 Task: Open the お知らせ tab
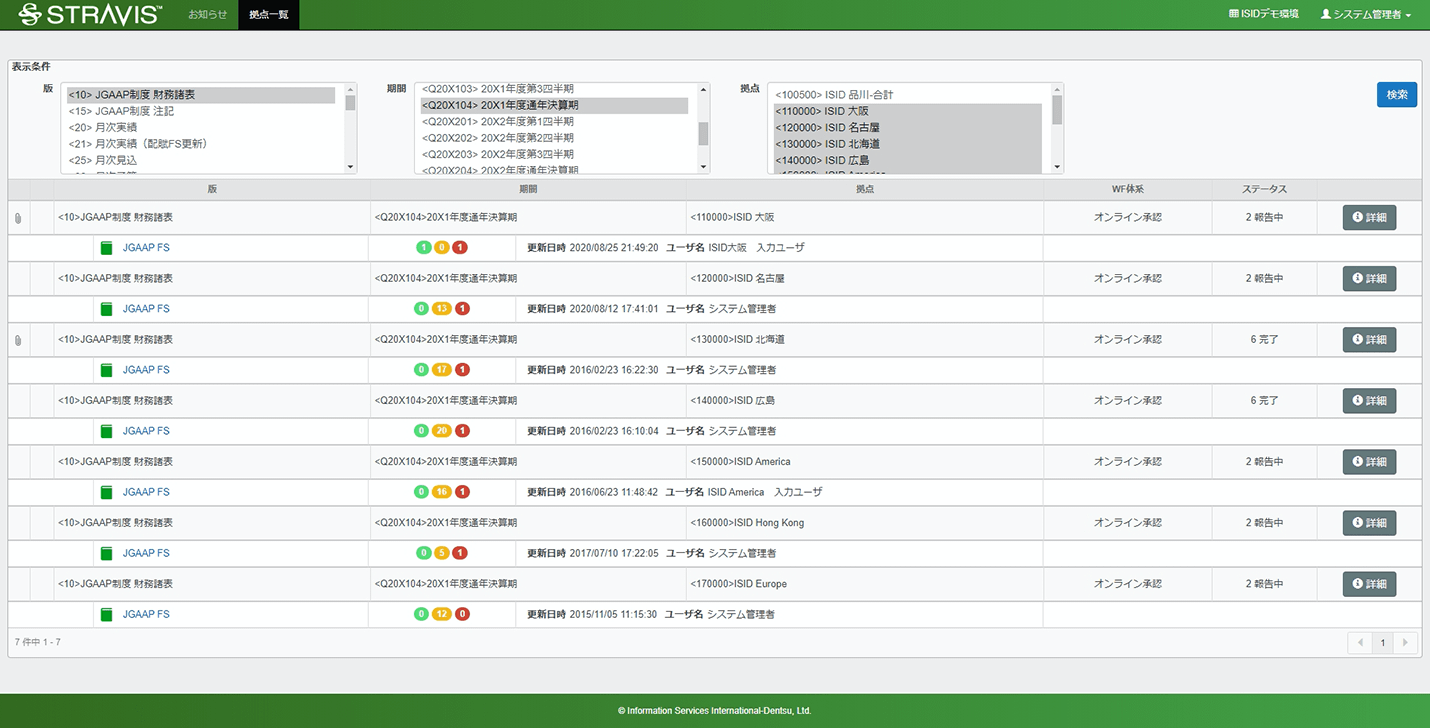click(x=208, y=15)
